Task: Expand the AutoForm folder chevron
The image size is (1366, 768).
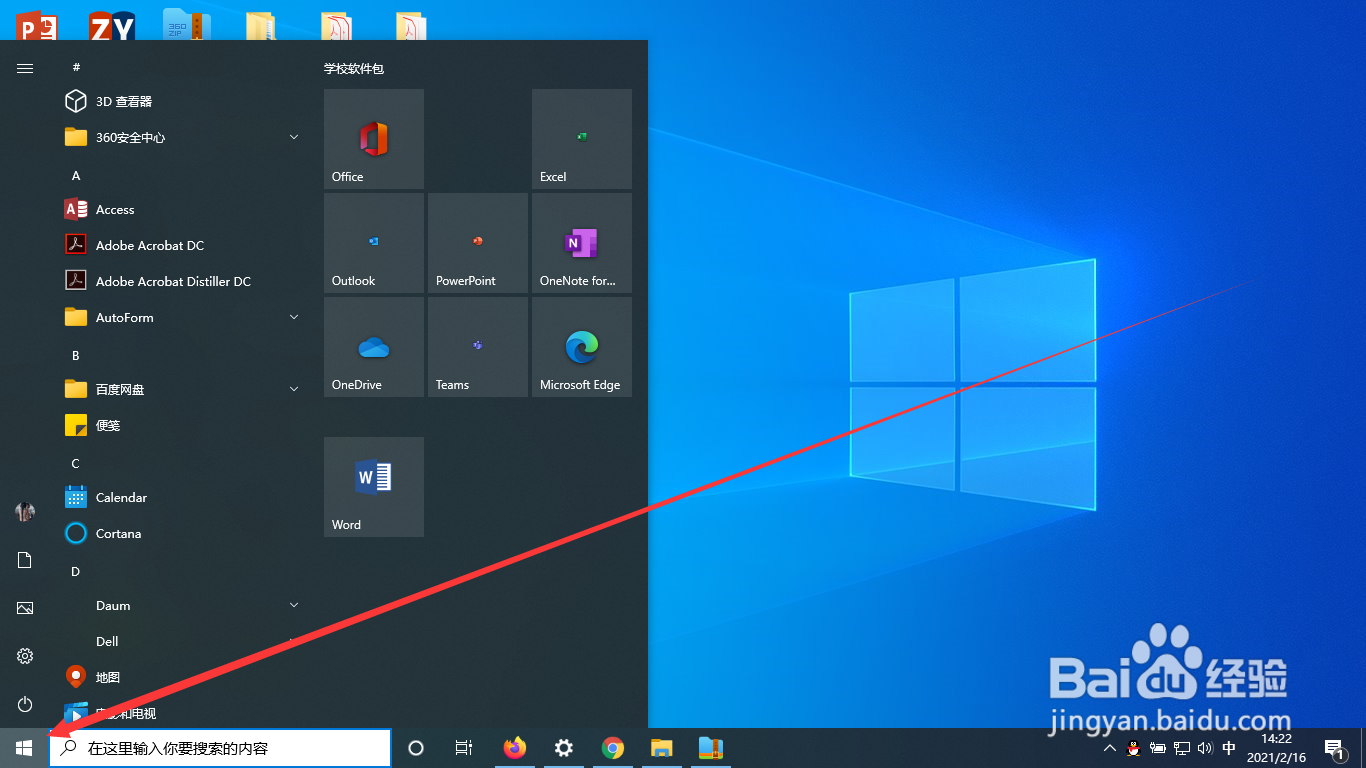Action: (x=294, y=317)
